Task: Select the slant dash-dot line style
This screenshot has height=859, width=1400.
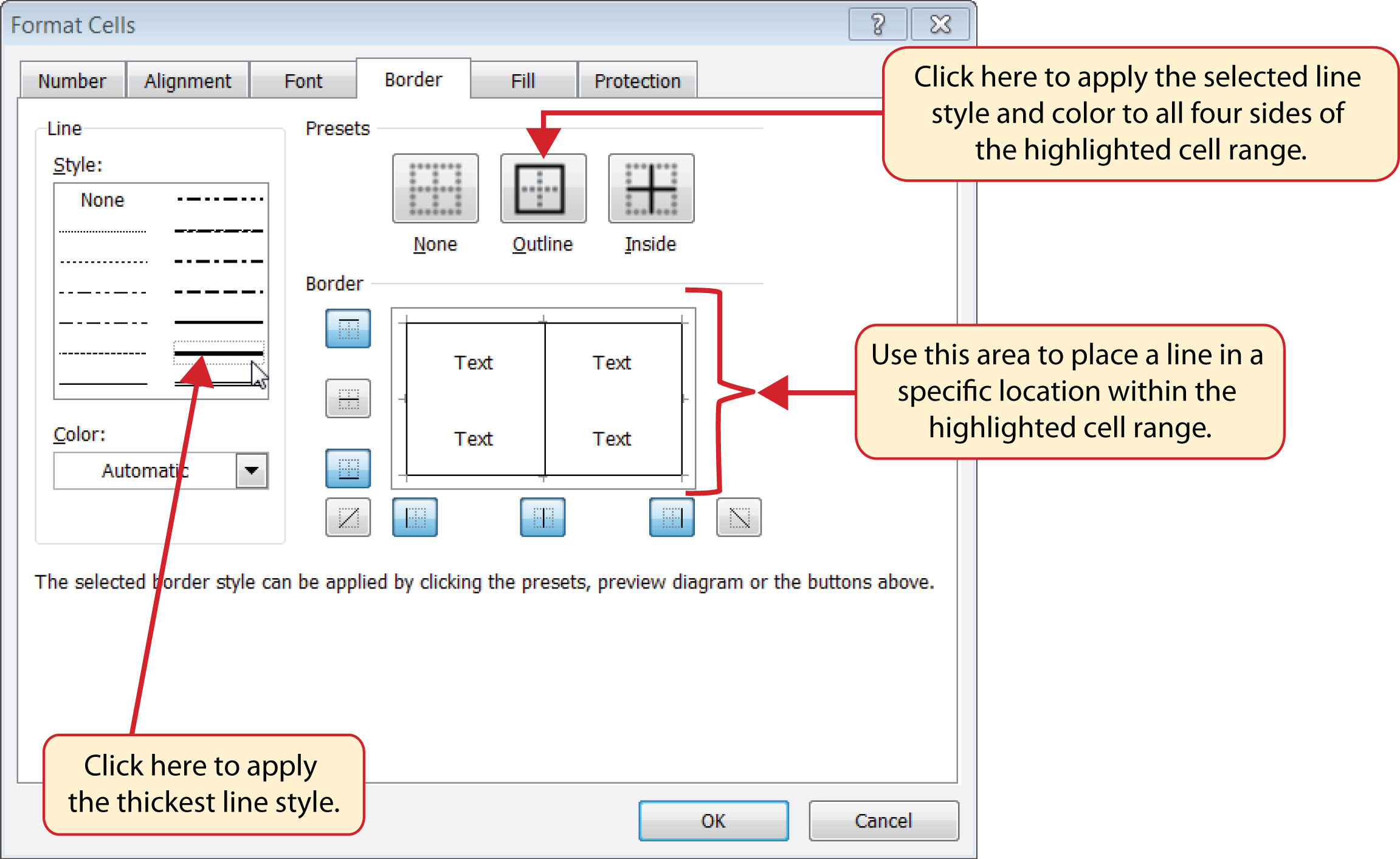Action: tap(219, 231)
